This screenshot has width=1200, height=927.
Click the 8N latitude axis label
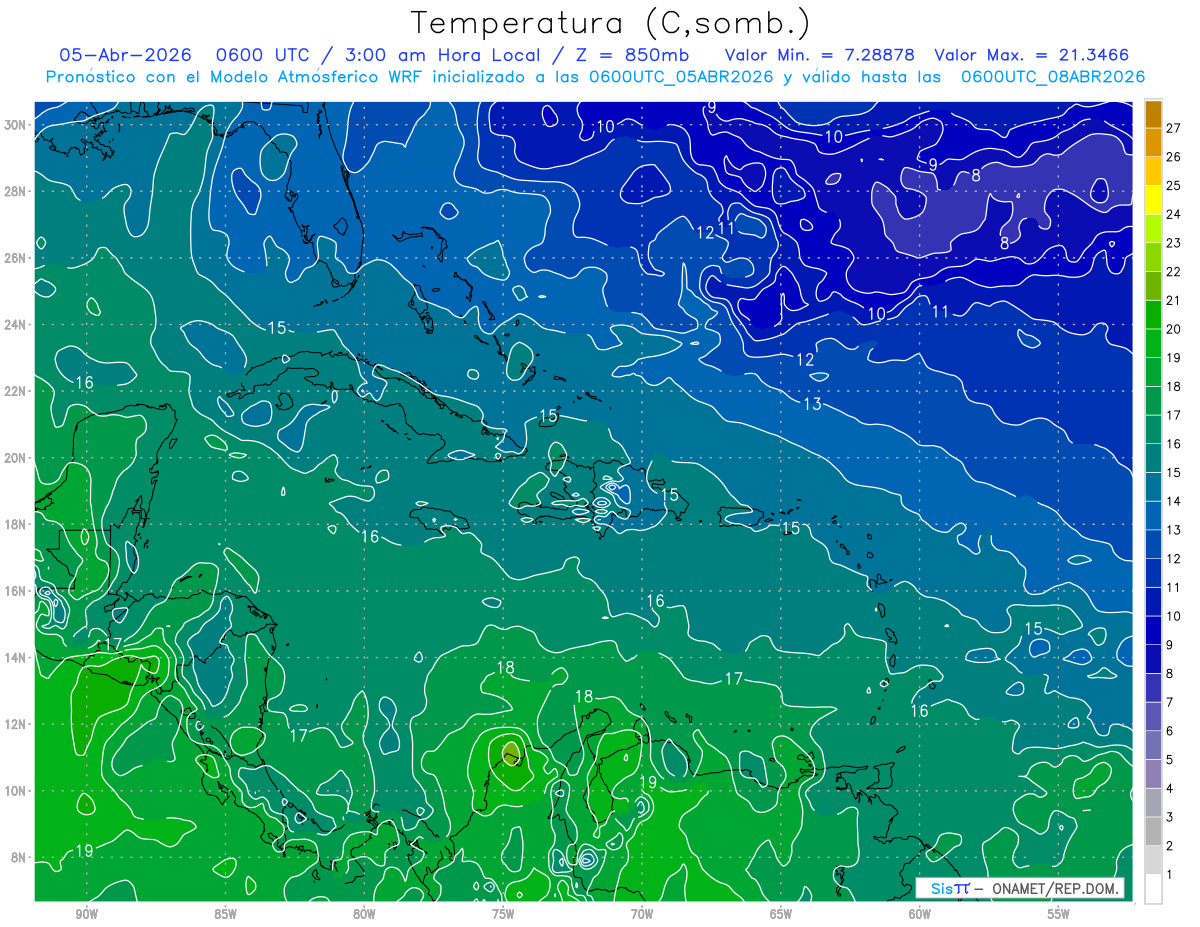pos(19,857)
